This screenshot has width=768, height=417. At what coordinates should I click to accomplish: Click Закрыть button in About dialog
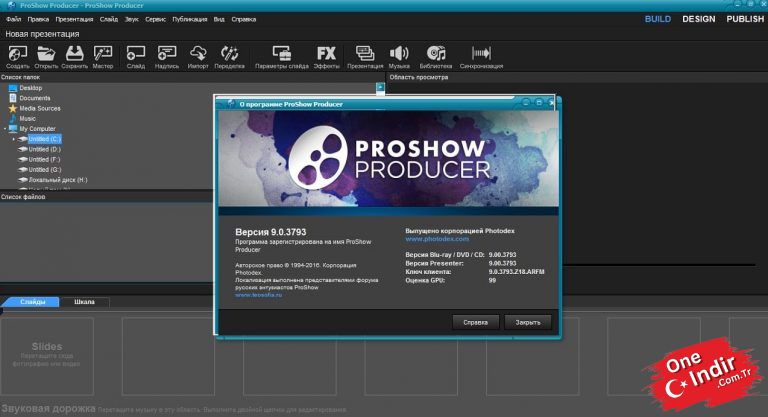(528, 322)
